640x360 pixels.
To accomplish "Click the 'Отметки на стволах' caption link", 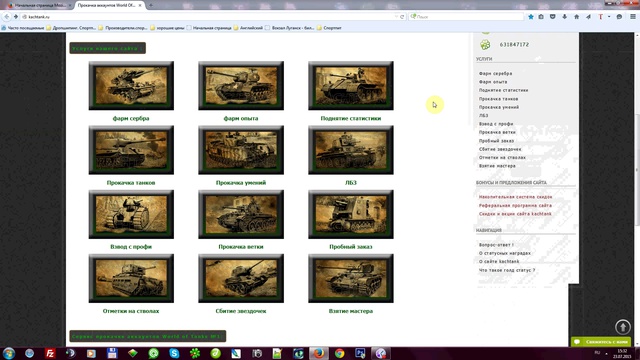I will [x=131, y=311].
